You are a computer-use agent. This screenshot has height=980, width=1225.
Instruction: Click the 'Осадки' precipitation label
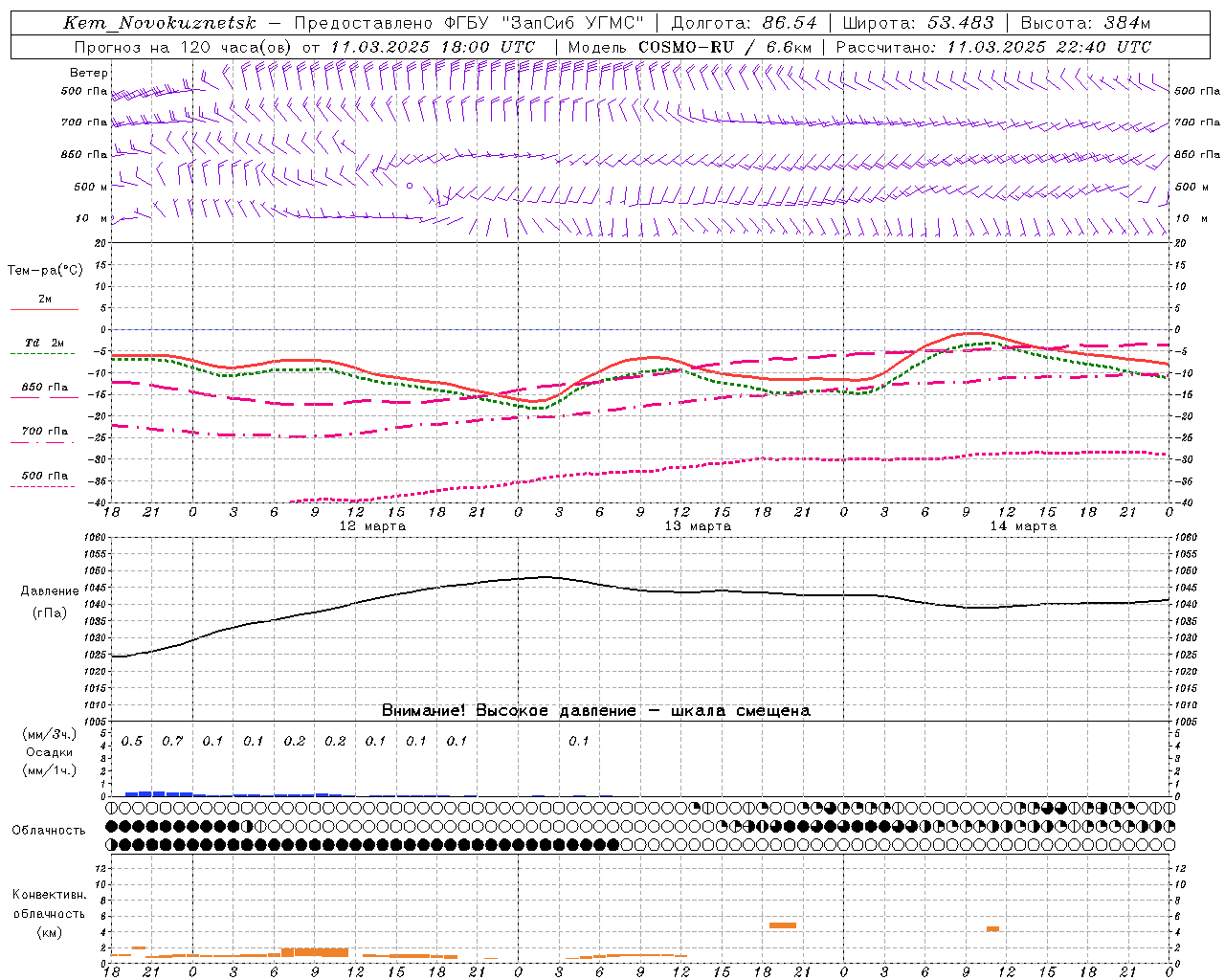pyautogui.click(x=50, y=752)
